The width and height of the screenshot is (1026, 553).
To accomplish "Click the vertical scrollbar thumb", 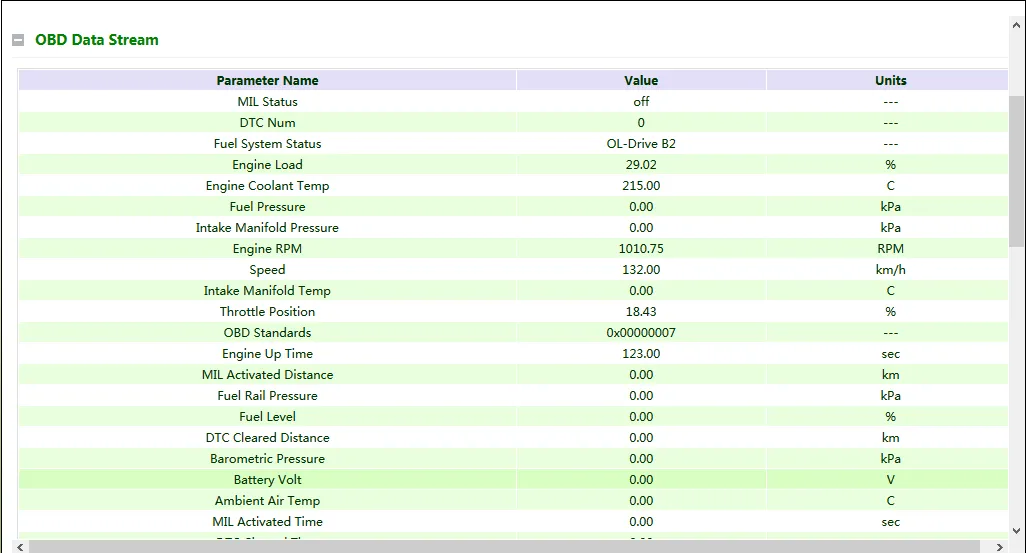I will click(x=1016, y=171).
